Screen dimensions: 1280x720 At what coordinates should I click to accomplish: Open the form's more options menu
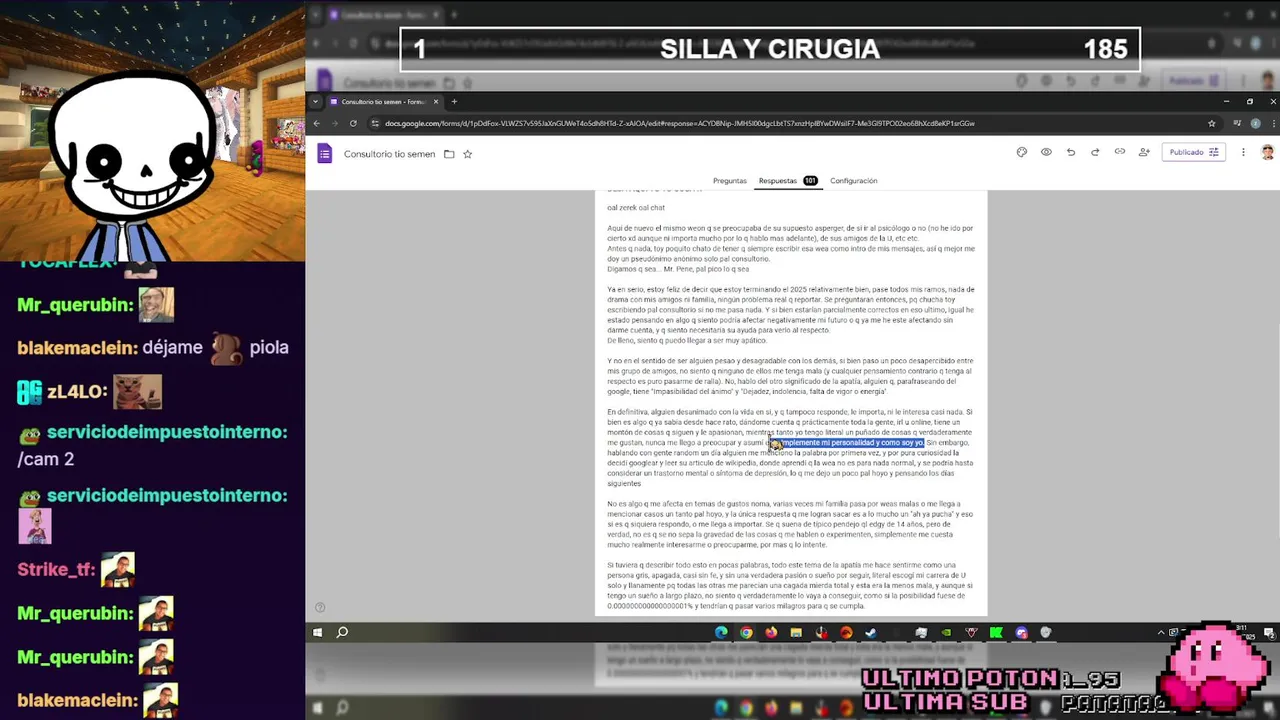[x=1243, y=152]
